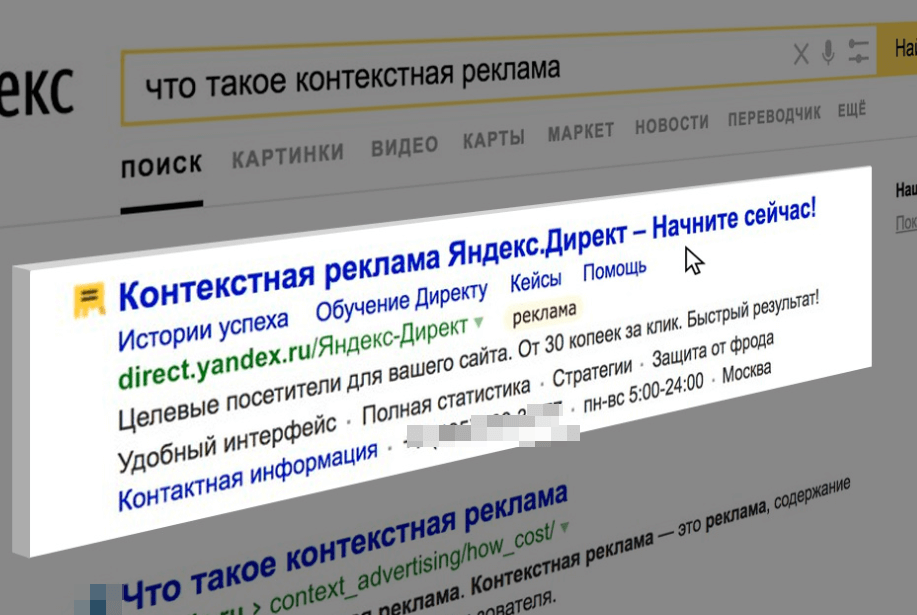
Task: Open the Истории успеха sitelink
Action: pos(203,330)
